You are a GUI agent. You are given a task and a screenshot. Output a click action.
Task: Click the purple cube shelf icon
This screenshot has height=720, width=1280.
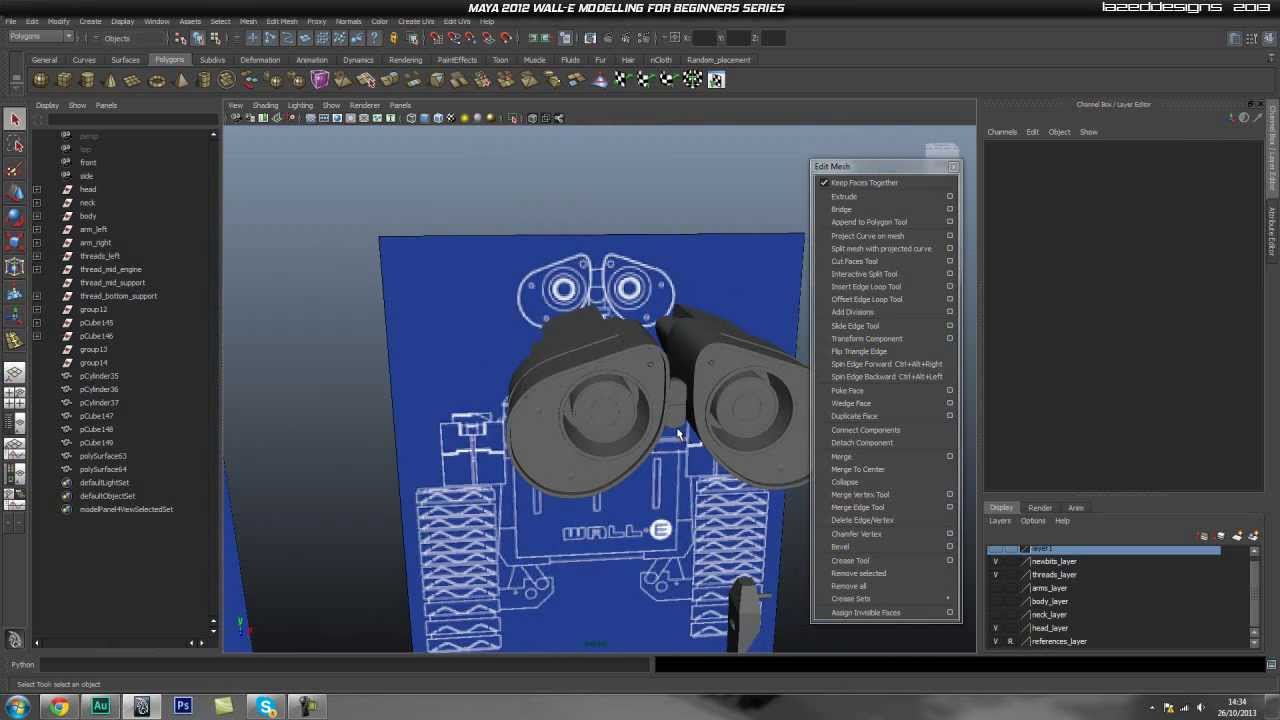(320, 80)
